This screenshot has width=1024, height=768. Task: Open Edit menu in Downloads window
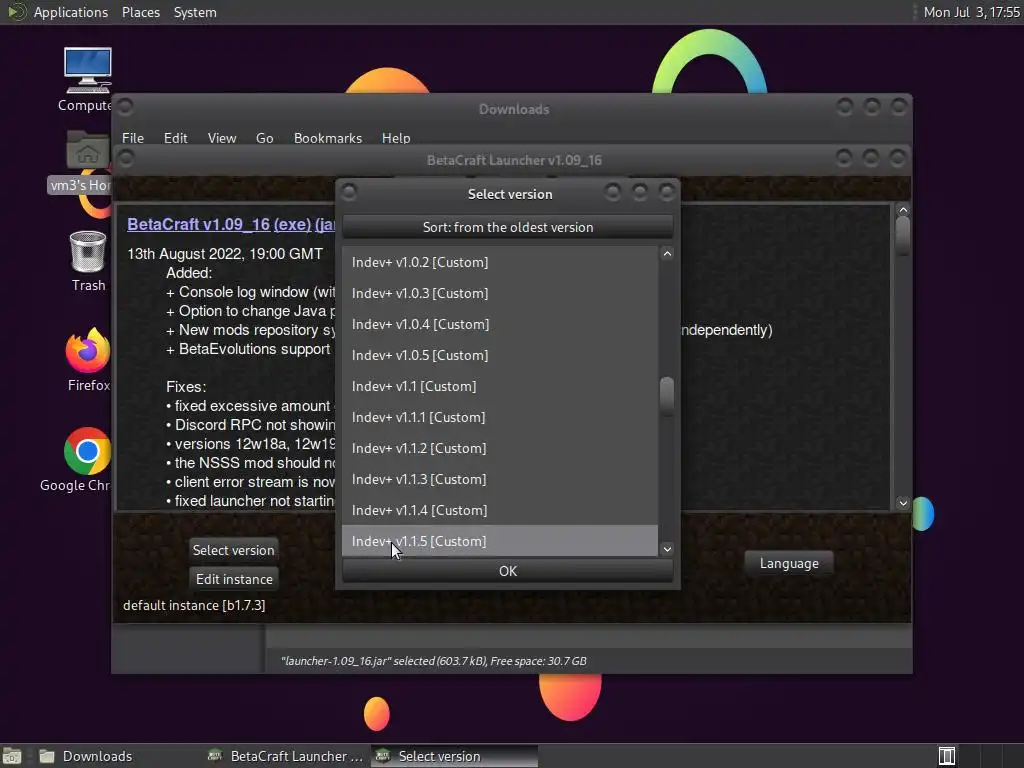(x=175, y=138)
